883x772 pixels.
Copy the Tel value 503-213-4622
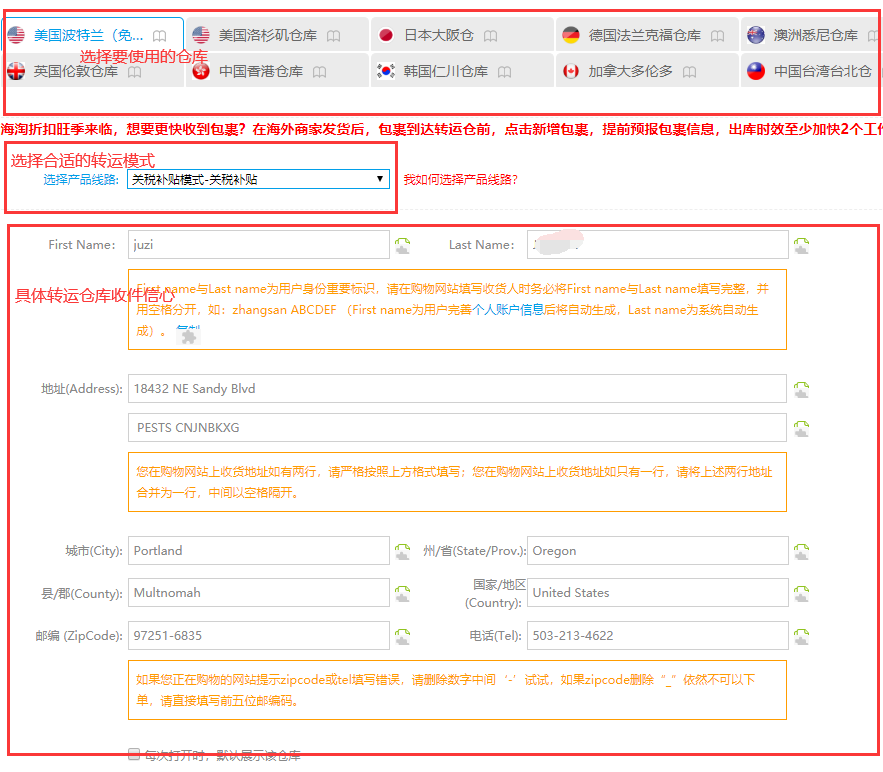click(801, 636)
